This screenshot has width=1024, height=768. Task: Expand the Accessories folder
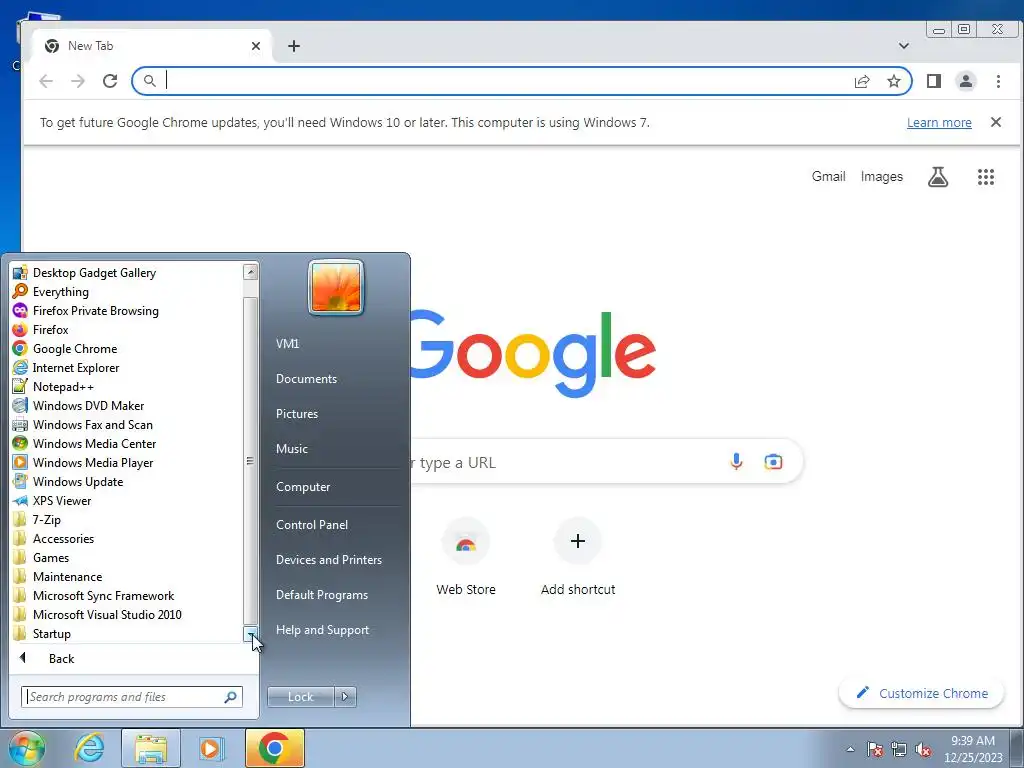126,538
